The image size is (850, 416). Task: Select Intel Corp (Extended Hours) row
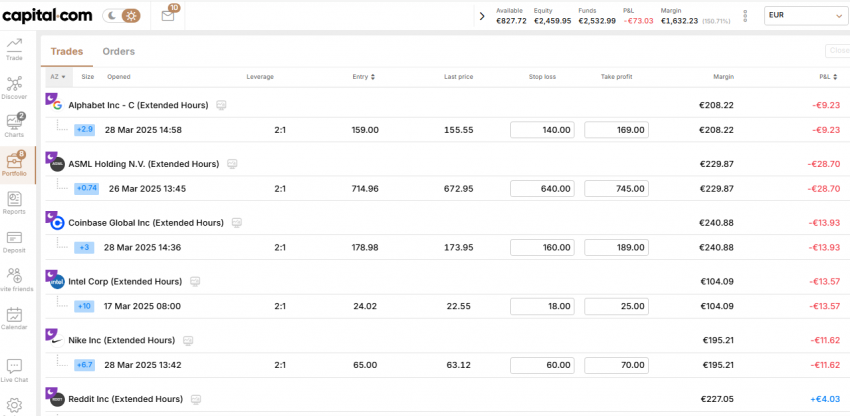click(x=445, y=281)
